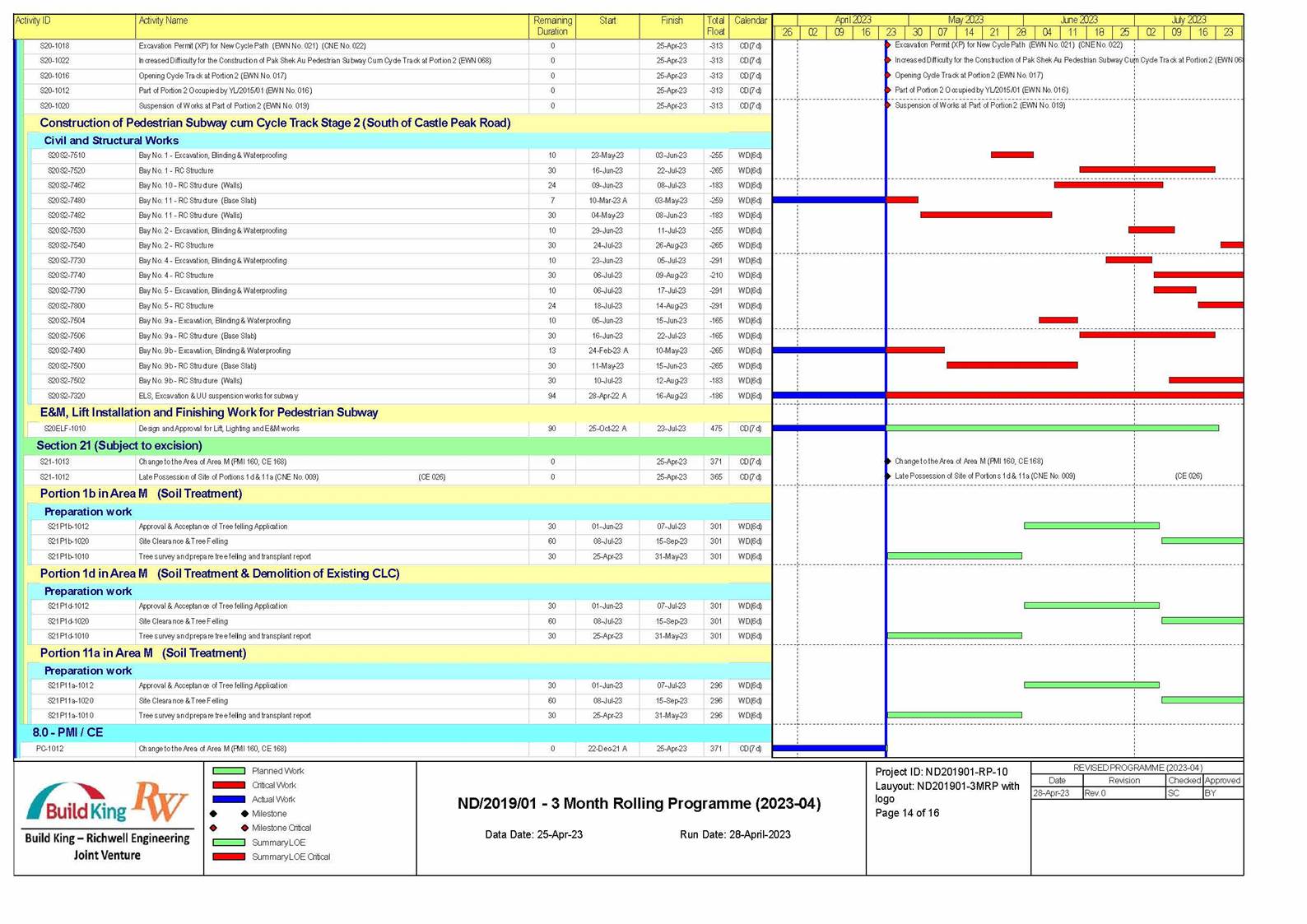Click activity ID S20-1018
1307x924 pixels.
click(54, 46)
